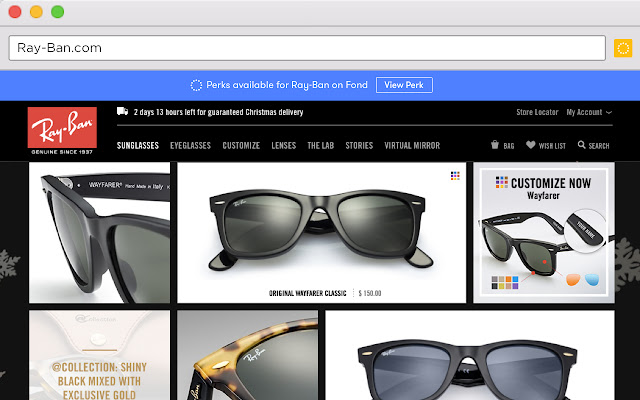Open the Wayfarer close-up side thumbnail
The height and width of the screenshot is (400, 640).
[99, 233]
